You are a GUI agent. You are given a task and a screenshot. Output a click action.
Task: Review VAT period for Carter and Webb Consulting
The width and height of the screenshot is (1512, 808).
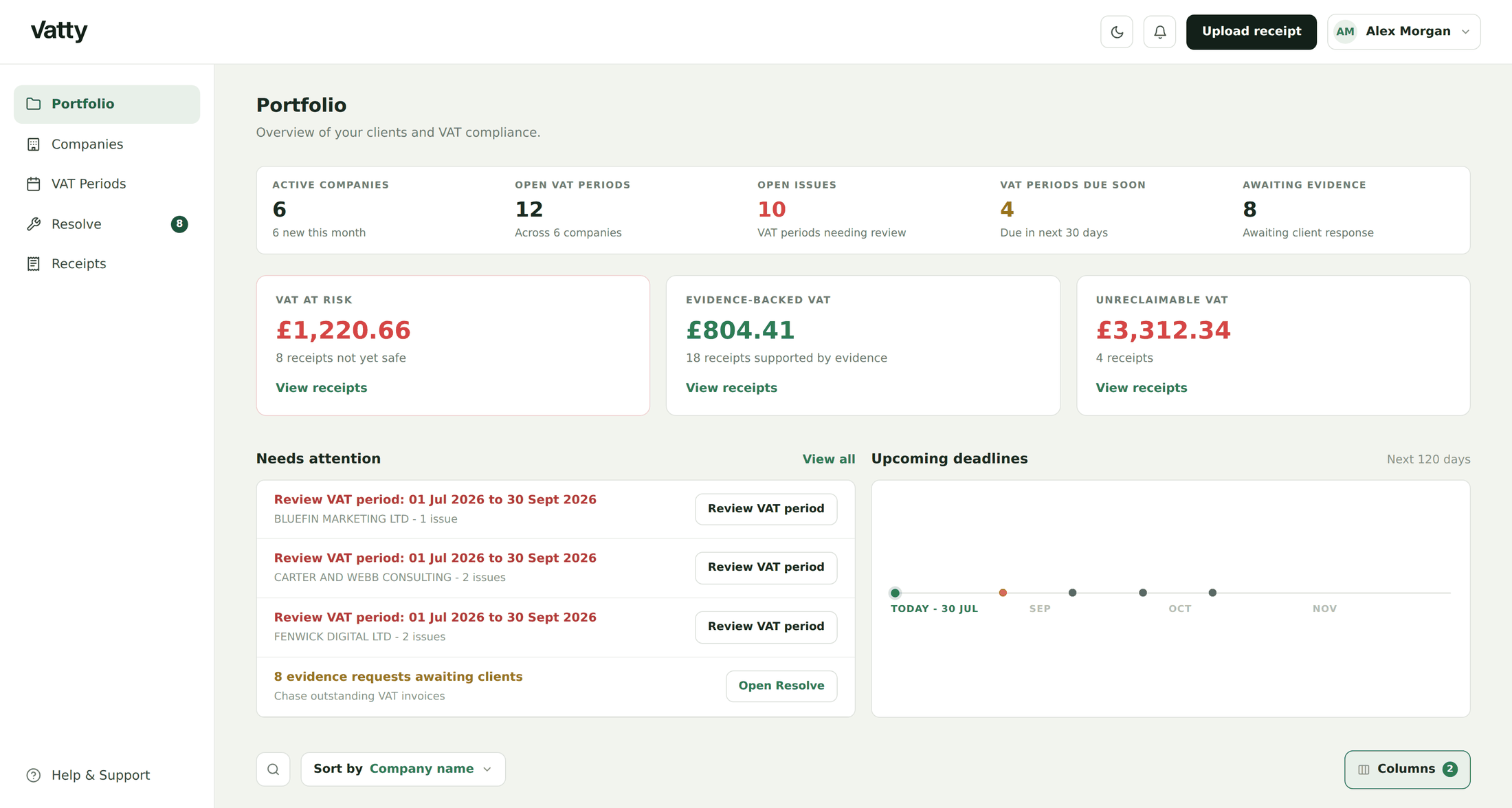(x=766, y=567)
